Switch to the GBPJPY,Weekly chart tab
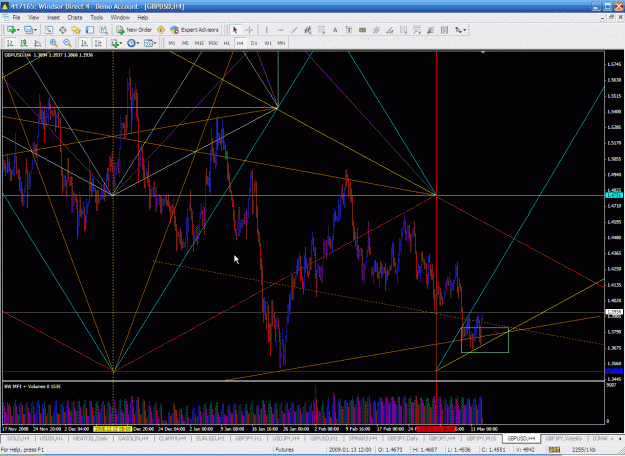The height and width of the screenshot is (456, 625). click(564, 438)
